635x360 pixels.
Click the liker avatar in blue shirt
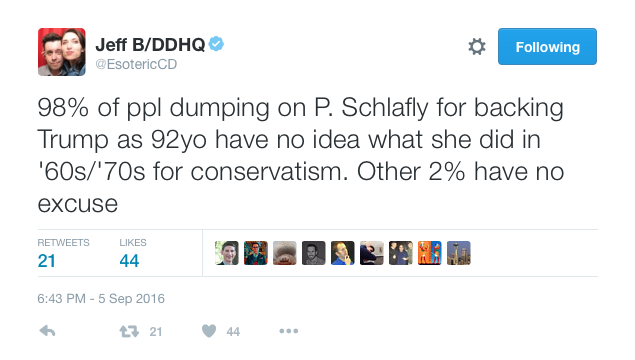pos(343,253)
